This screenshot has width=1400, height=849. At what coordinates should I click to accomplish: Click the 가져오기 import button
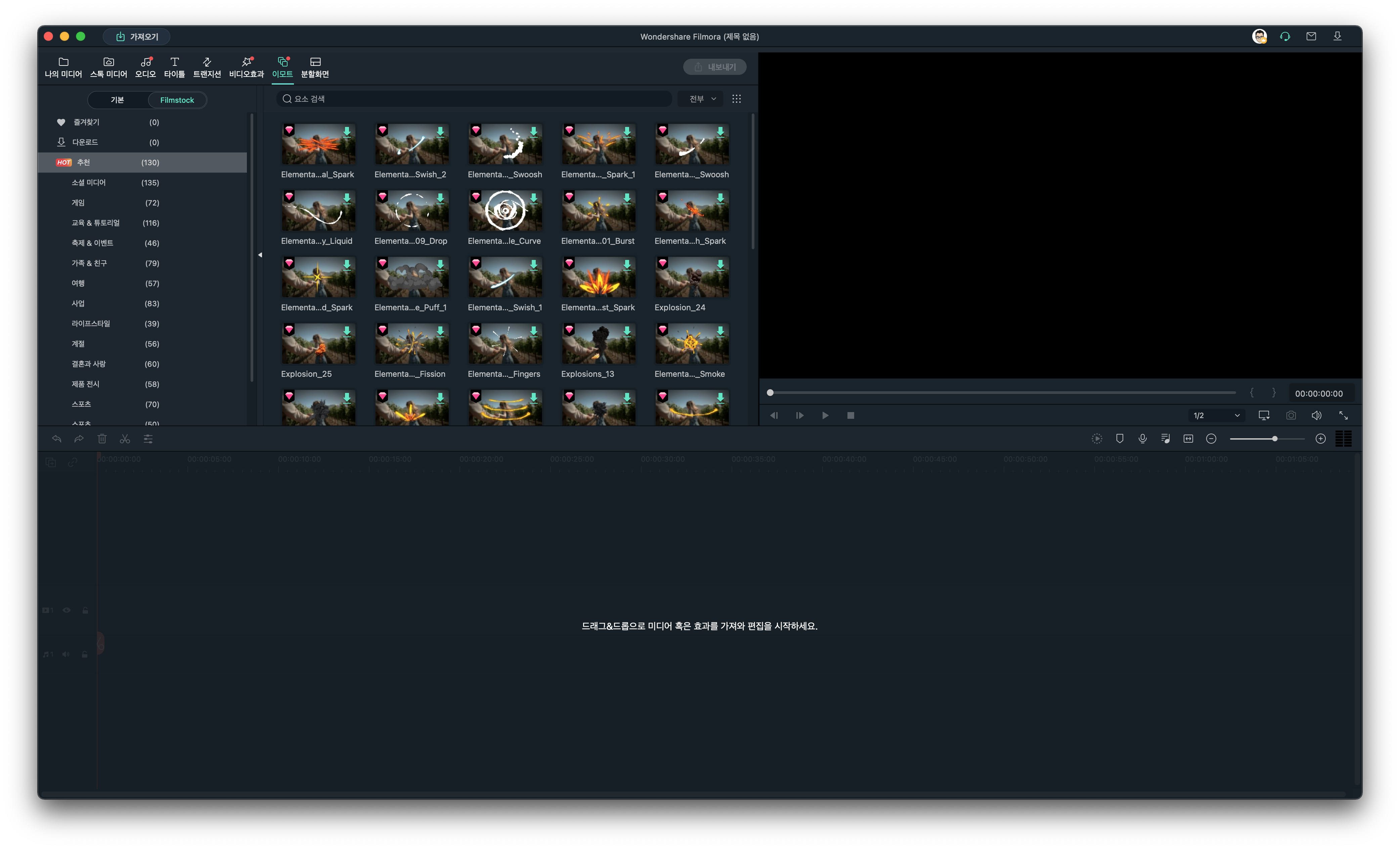(137, 36)
